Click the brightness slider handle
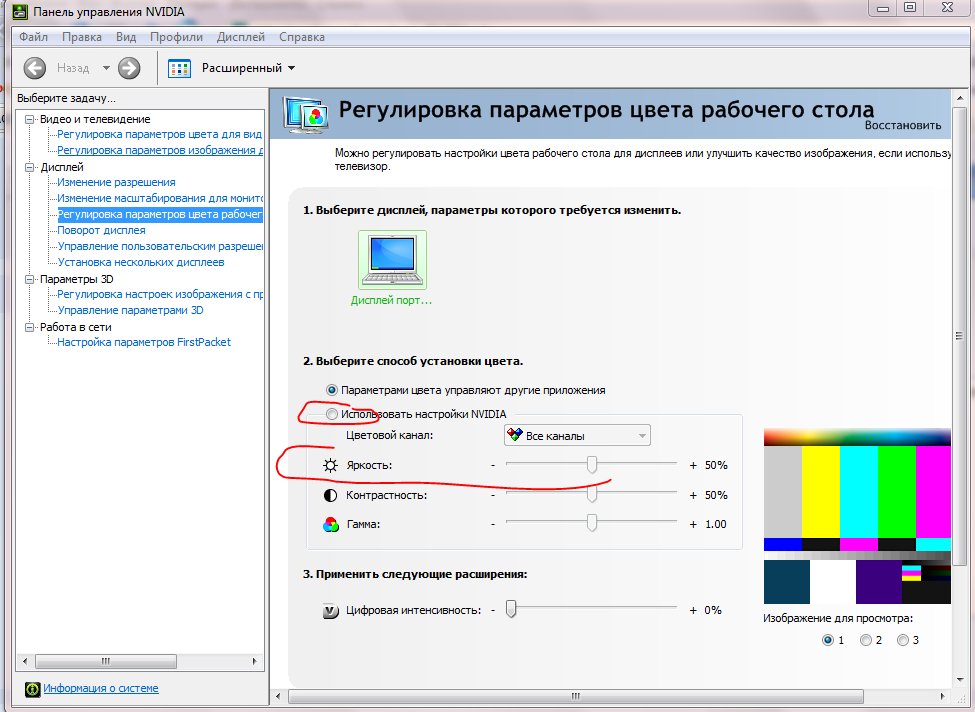Screen dimensions: 975x712 592,465
